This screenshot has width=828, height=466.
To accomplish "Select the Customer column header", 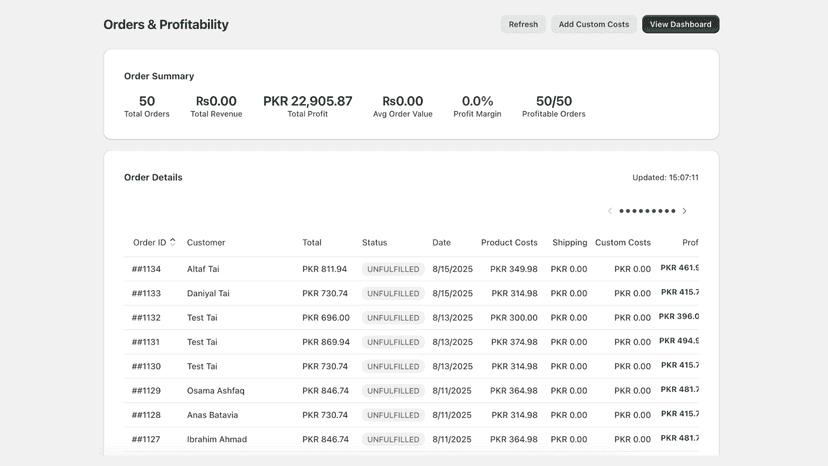I will (x=206, y=243).
